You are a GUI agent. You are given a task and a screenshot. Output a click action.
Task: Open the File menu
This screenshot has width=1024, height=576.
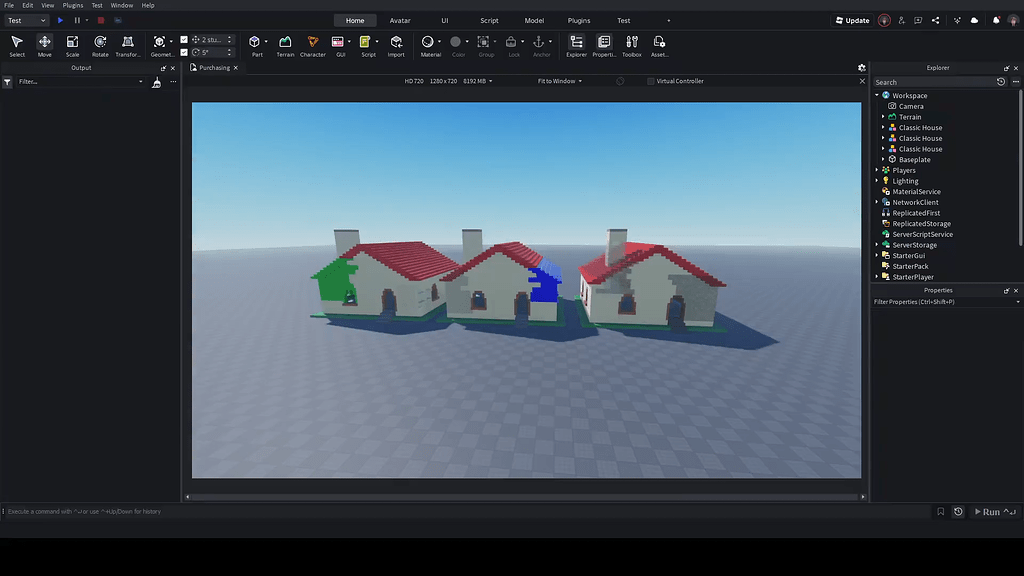point(9,5)
